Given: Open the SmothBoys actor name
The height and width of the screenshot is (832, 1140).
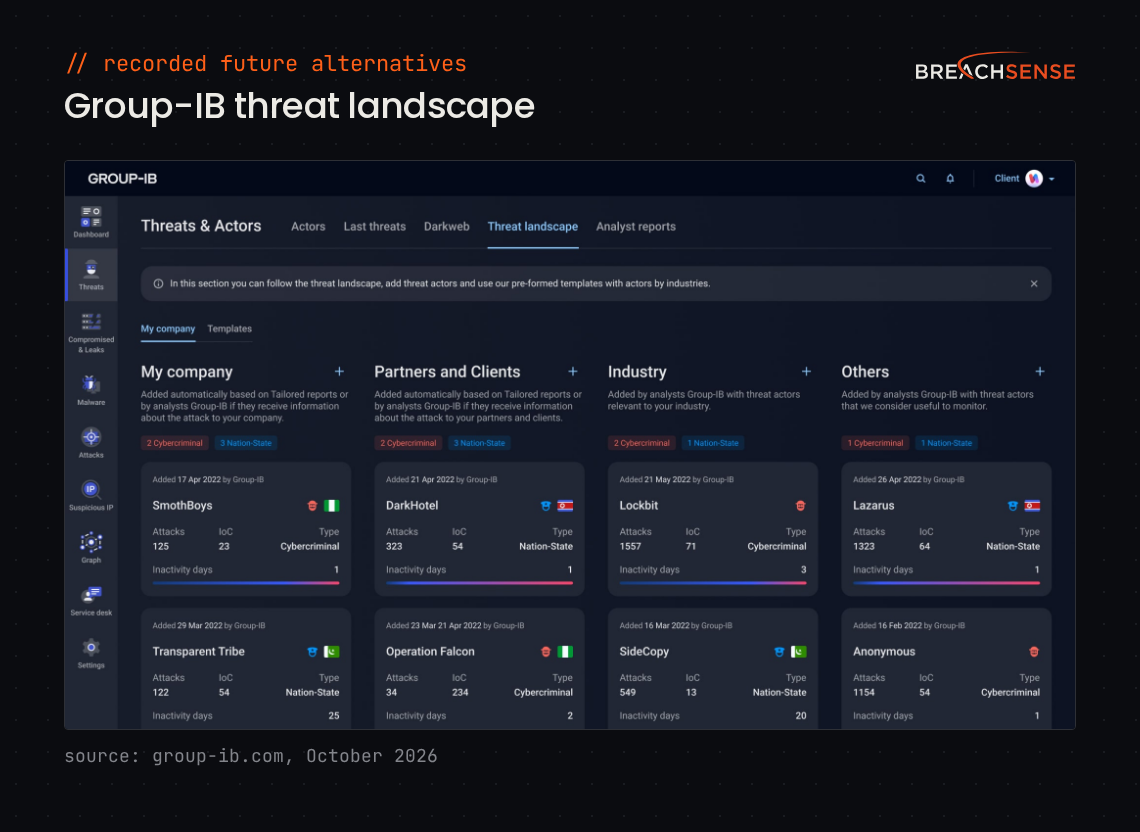Looking at the screenshot, I should click(x=182, y=505).
